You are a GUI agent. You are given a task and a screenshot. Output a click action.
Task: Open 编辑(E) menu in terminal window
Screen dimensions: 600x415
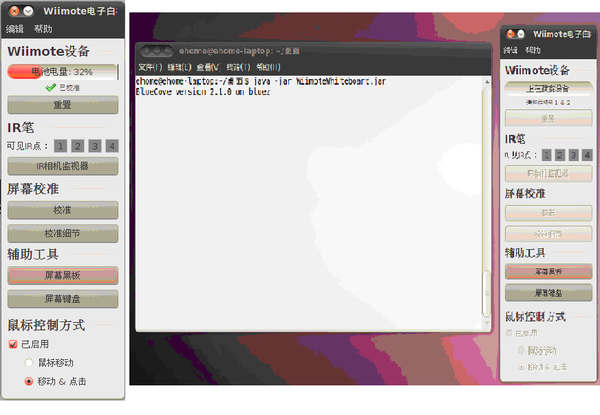coord(179,67)
